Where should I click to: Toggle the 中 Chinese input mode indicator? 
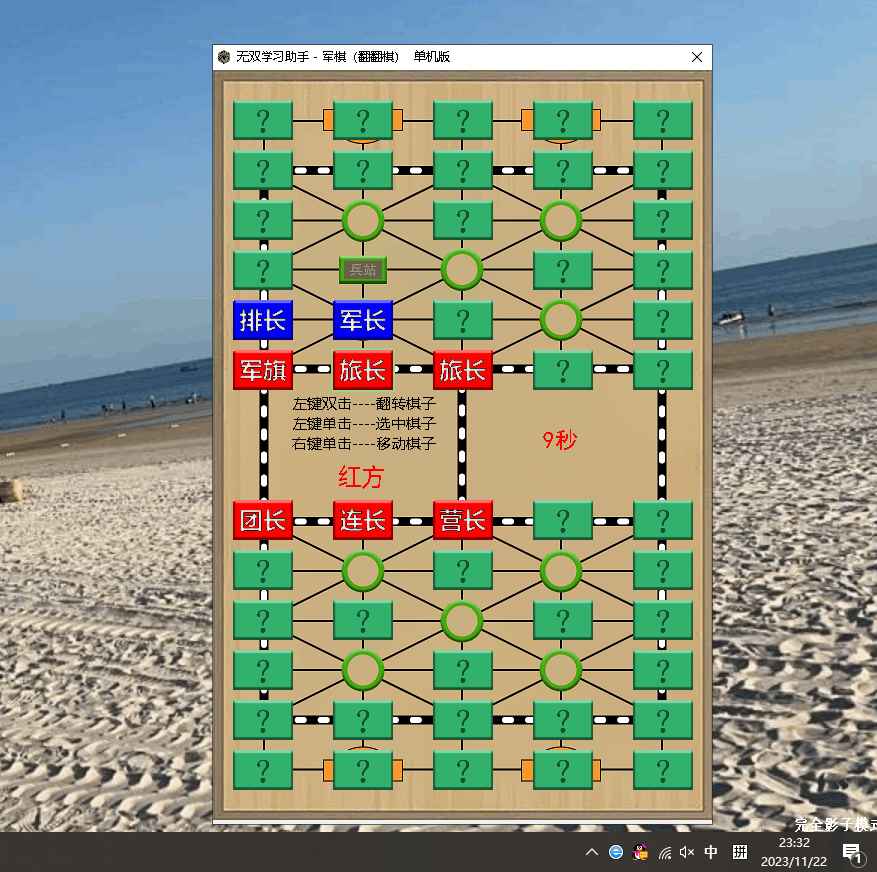711,852
